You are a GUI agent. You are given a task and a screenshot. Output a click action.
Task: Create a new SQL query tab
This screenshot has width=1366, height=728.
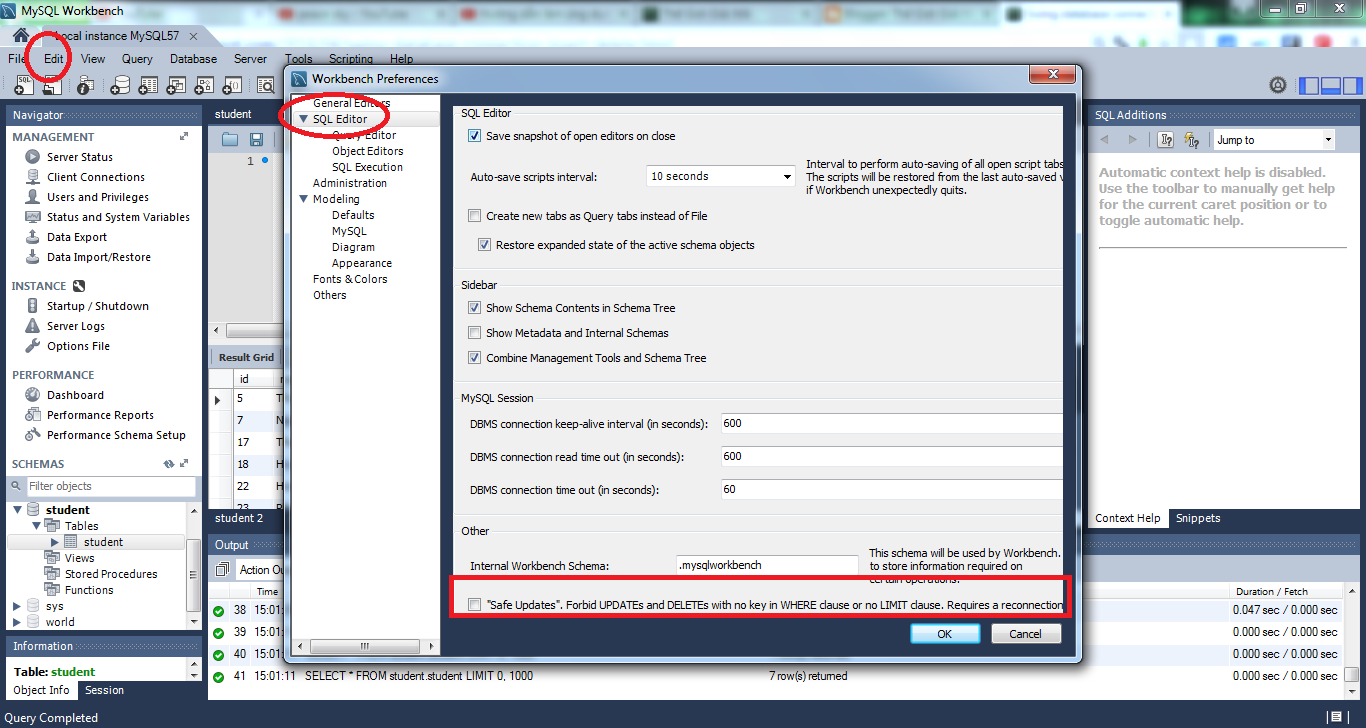[x=22, y=85]
